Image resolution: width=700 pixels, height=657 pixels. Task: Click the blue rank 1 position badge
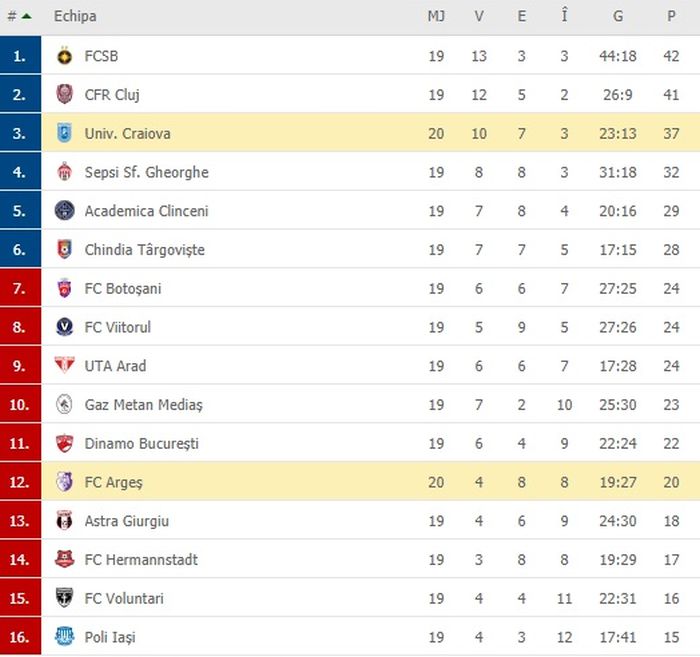pyautogui.click(x=20, y=56)
